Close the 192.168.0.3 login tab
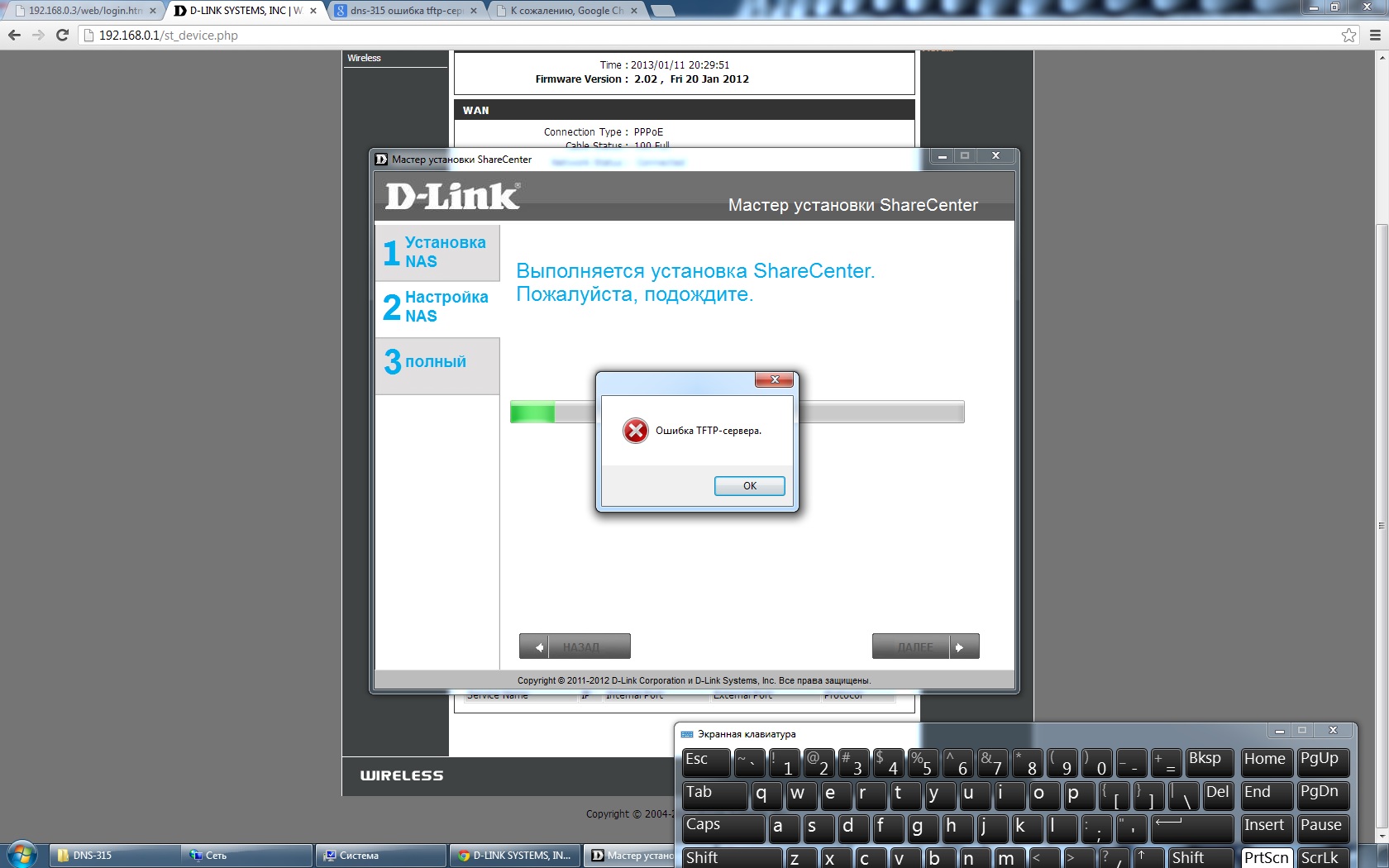The image size is (1389, 868). pyautogui.click(x=153, y=11)
